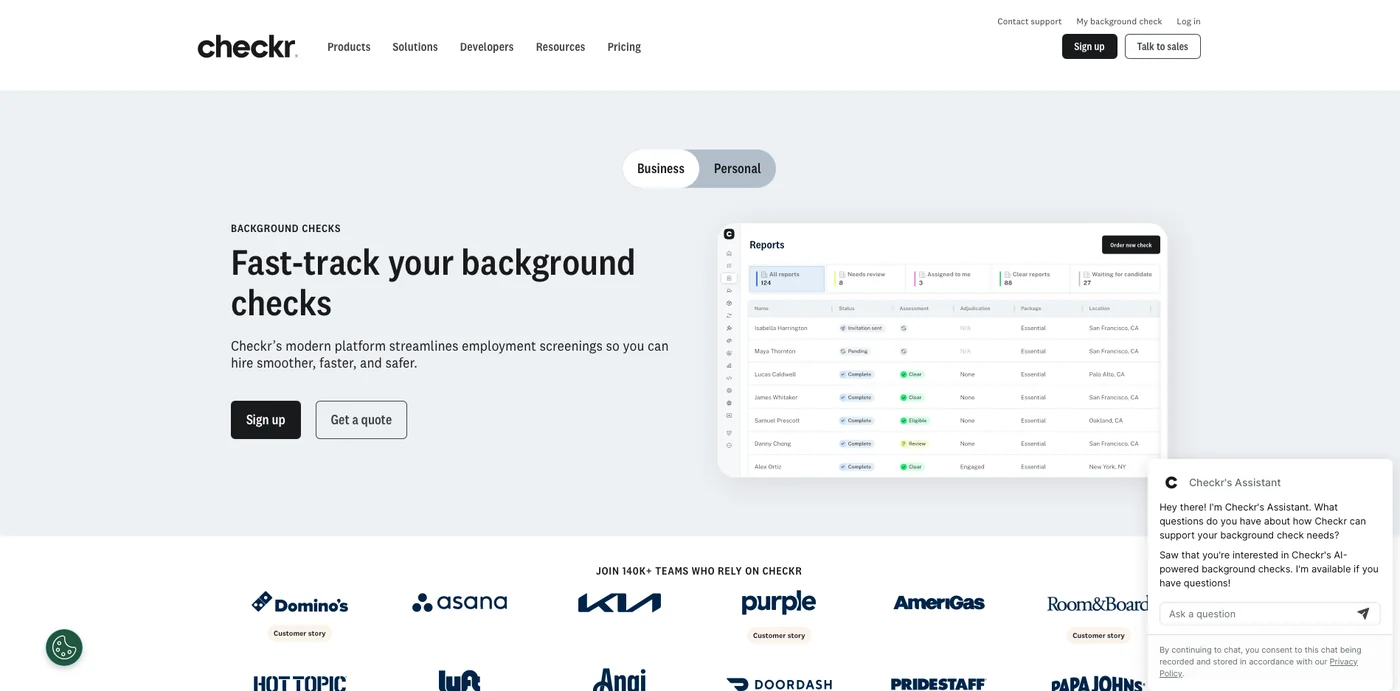The image size is (1400, 691).
Task: Click Samuel Prescott row name
Action: pos(777,421)
